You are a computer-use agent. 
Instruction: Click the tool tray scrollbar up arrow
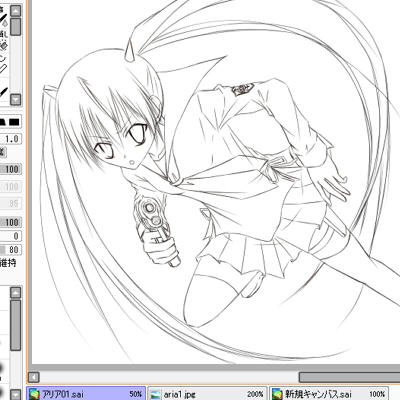click(16, 11)
